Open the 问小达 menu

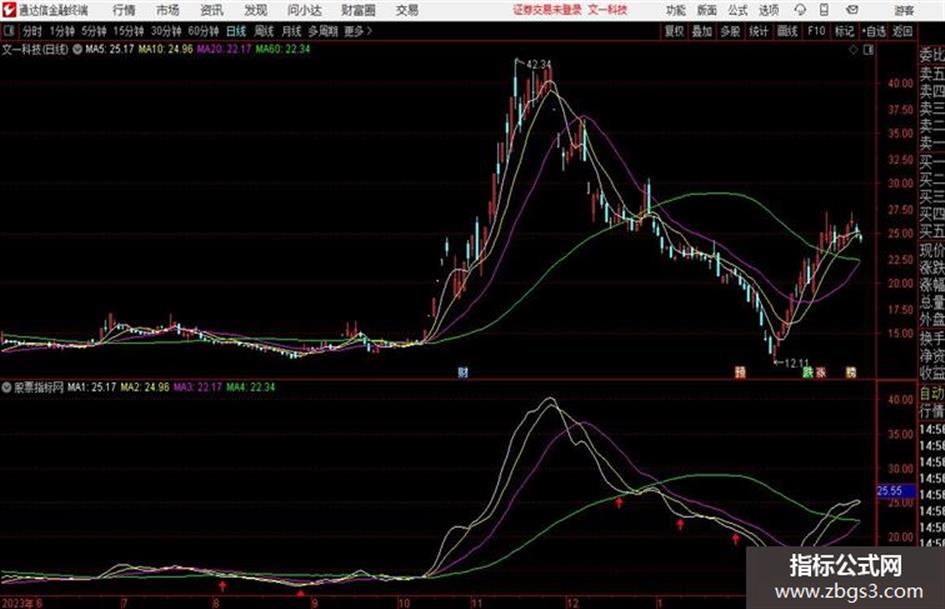coord(304,10)
